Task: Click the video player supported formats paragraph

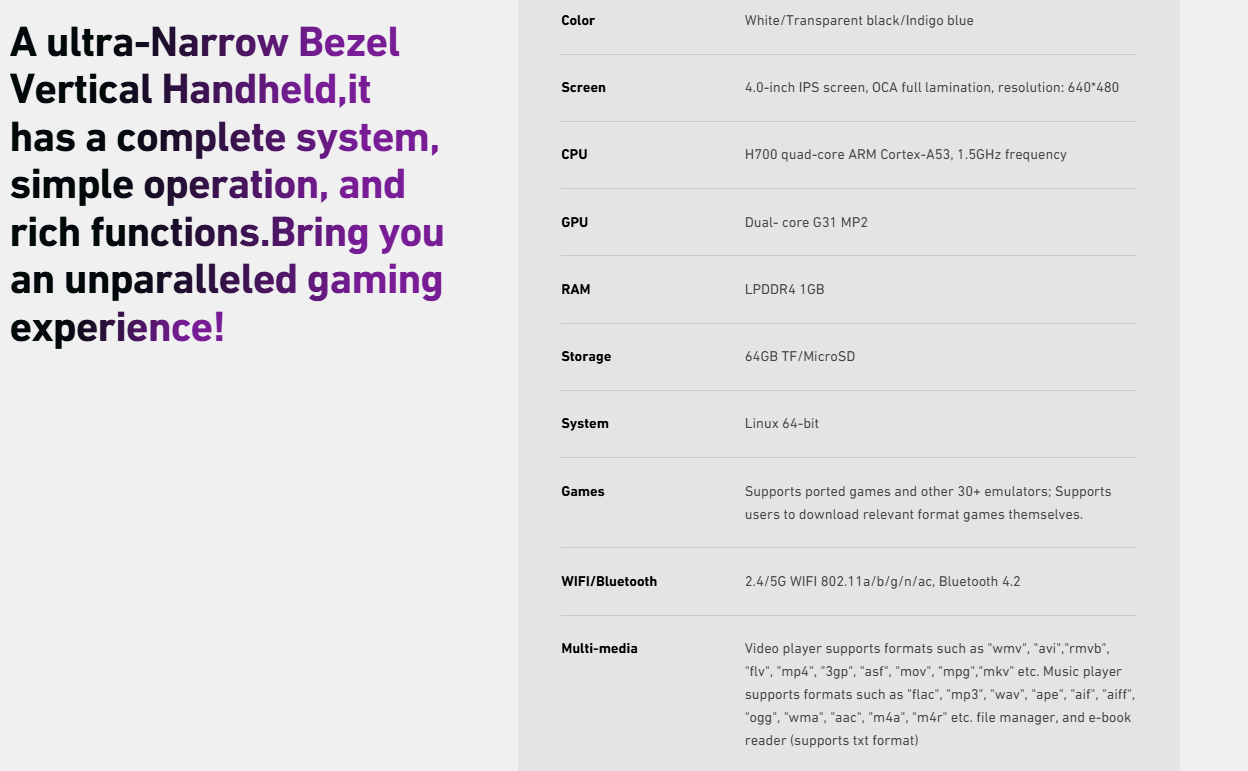Action: pos(939,694)
